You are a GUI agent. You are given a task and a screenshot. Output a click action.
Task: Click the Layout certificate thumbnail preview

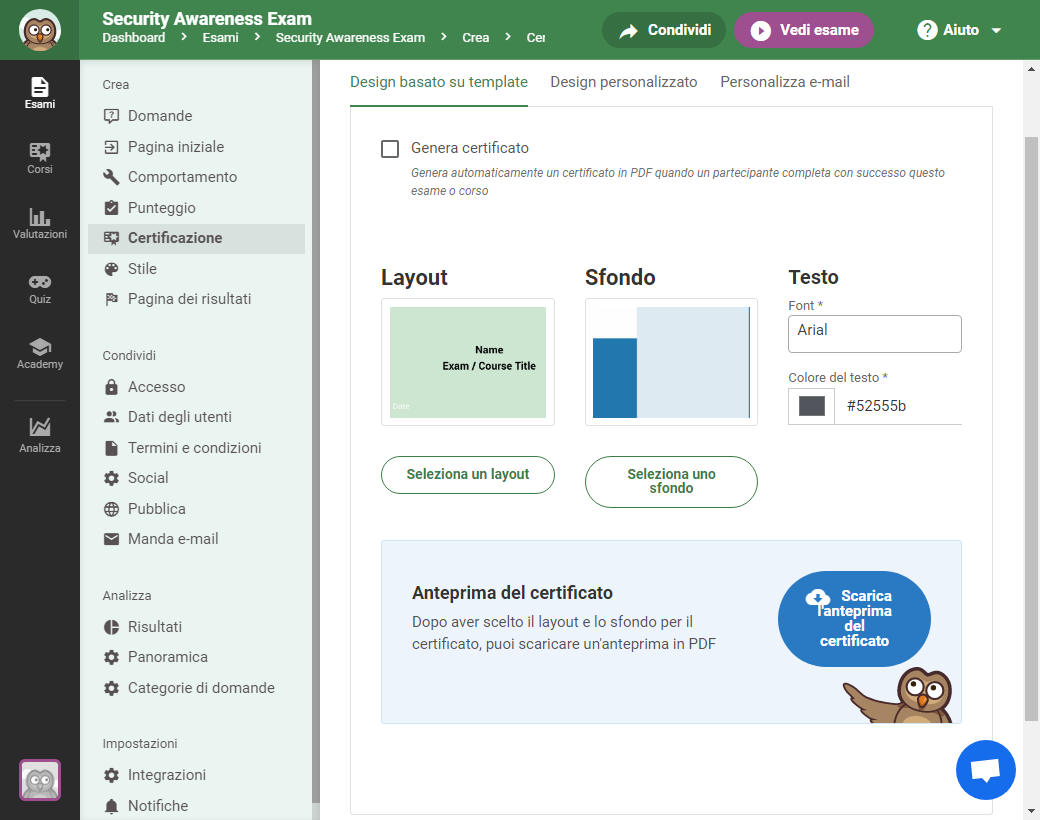click(x=468, y=362)
